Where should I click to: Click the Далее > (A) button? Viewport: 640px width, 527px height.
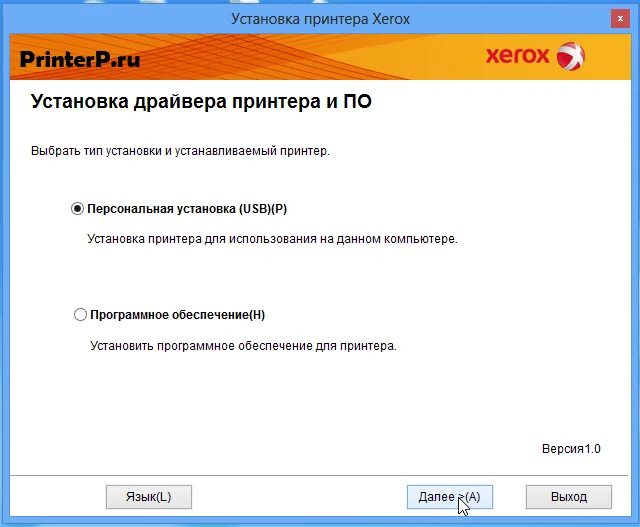click(450, 497)
